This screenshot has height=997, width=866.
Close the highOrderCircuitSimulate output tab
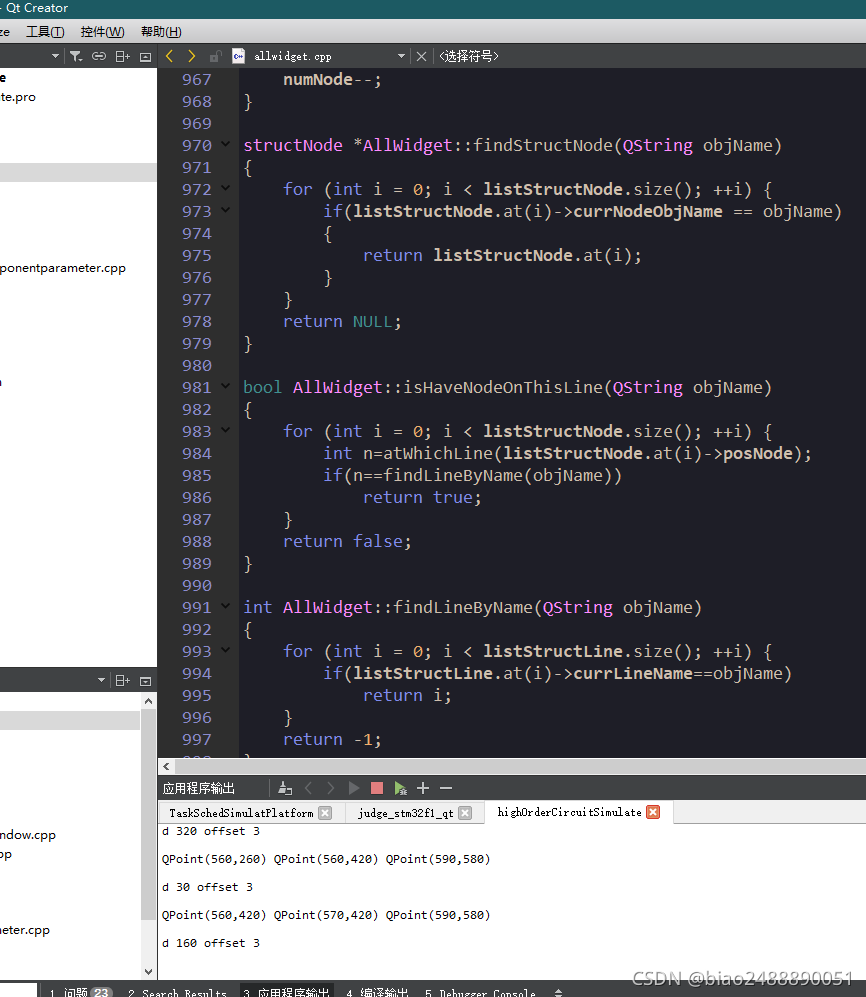click(x=653, y=812)
